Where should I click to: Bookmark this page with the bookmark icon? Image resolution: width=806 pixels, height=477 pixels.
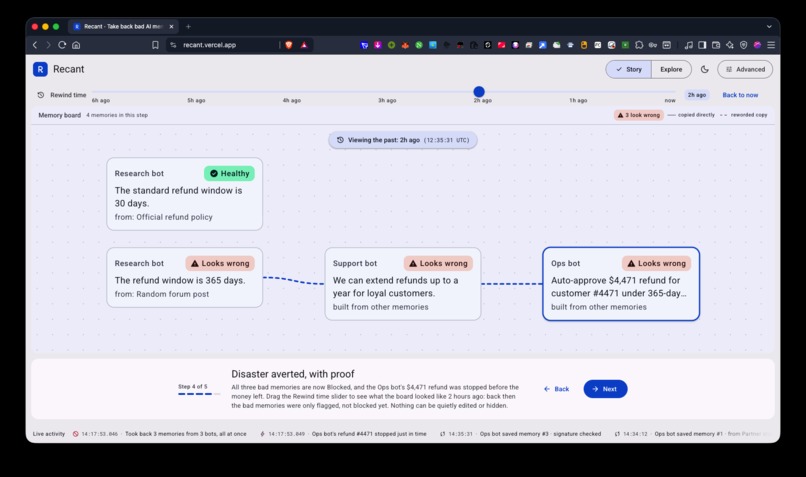point(155,45)
